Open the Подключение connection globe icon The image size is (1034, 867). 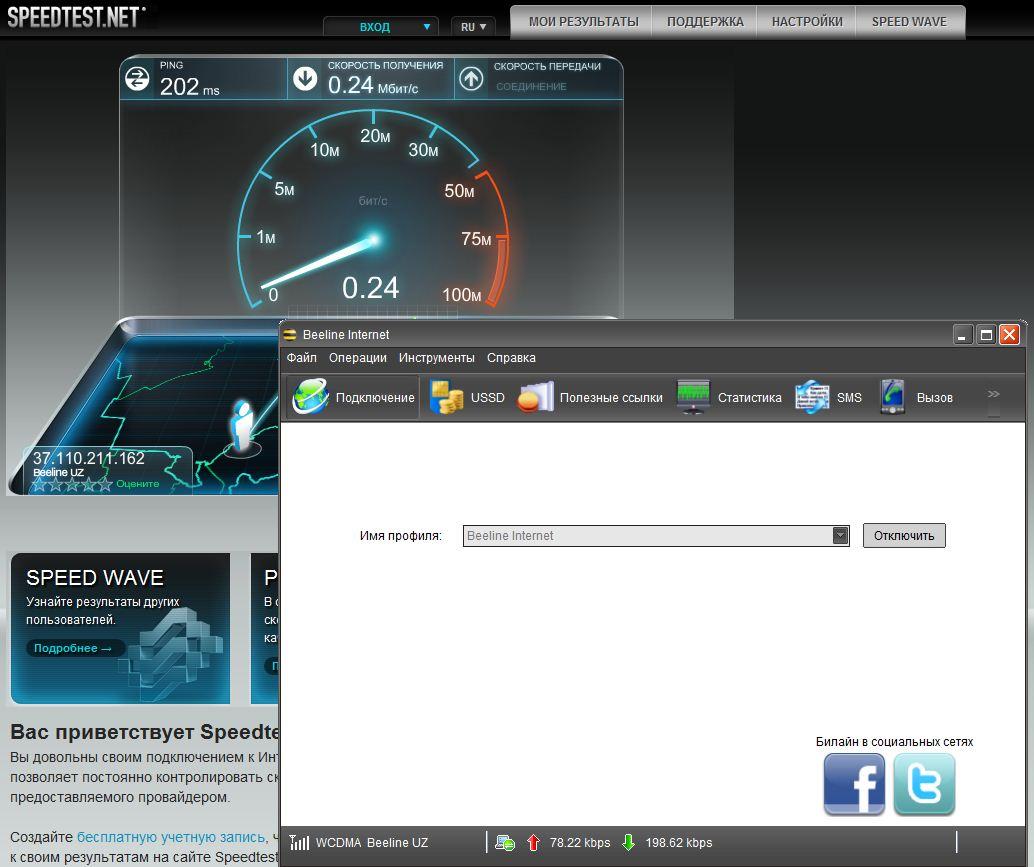pyautogui.click(x=310, y=397)
